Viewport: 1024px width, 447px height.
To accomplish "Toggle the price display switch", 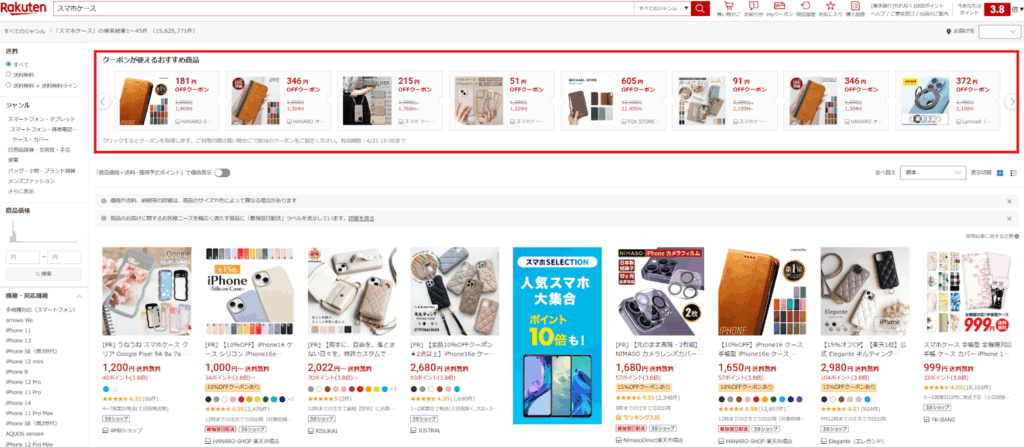I will [x=223, y=173].
